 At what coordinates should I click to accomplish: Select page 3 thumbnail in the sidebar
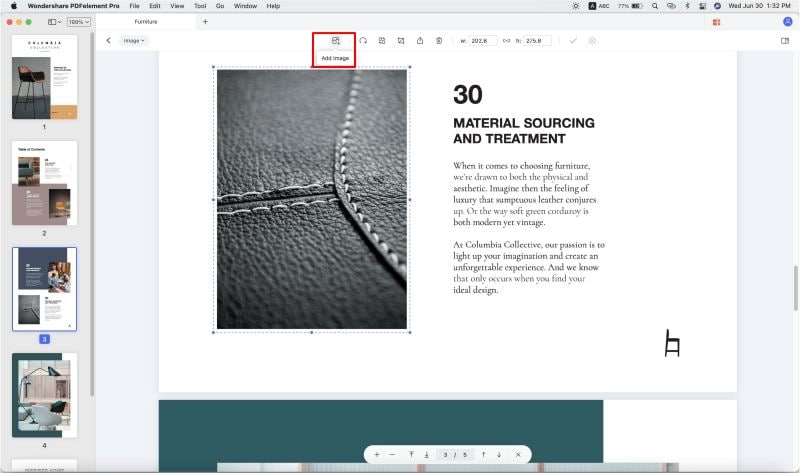pos(44,289)
